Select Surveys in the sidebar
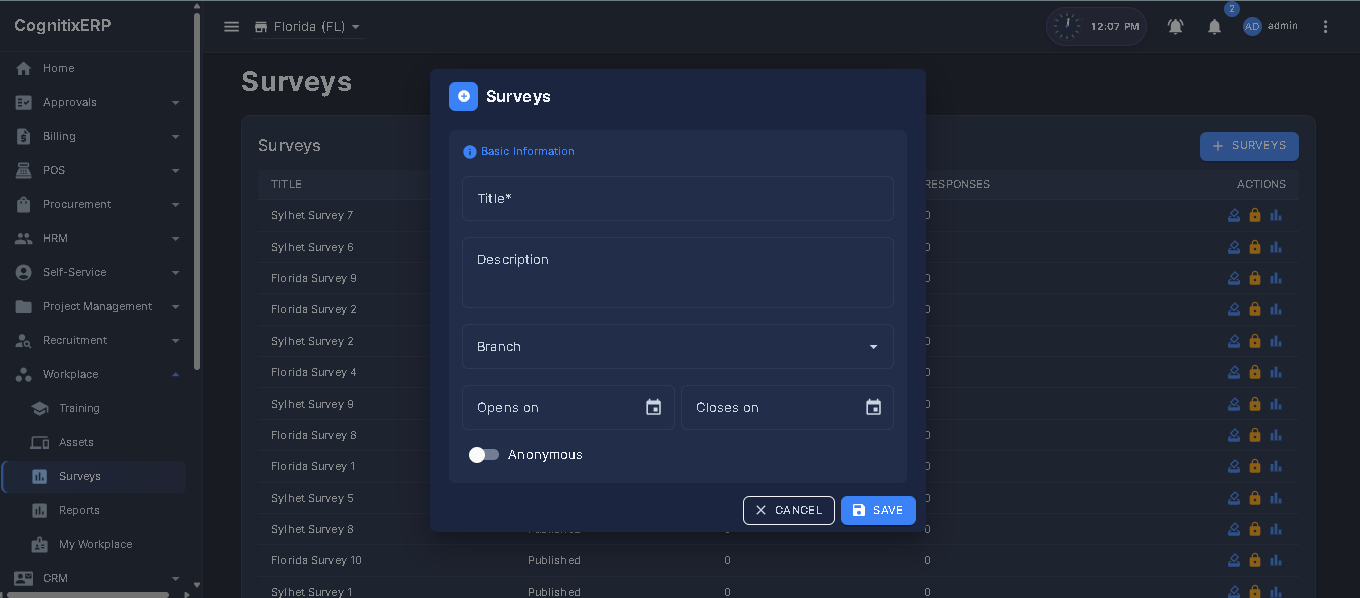The image size is (1360, 598). coord(94,476)
